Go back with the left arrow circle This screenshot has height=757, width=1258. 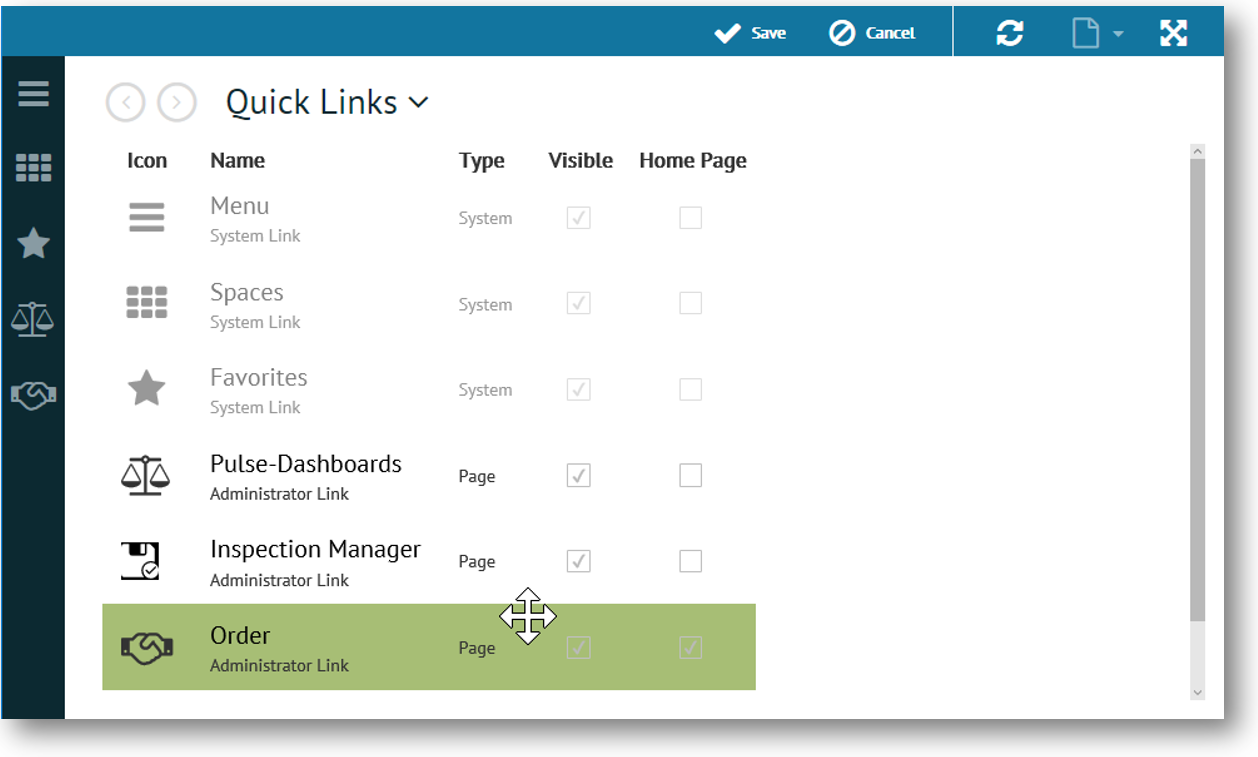[x=126, y=102]
